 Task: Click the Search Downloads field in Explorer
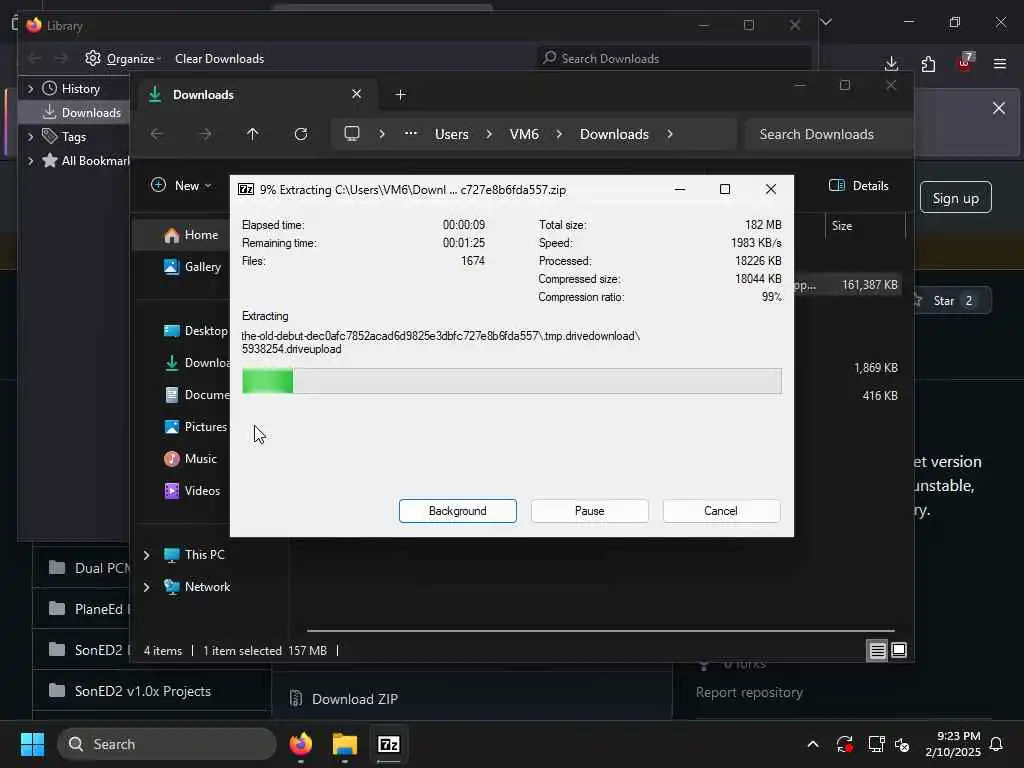[828, 134]
